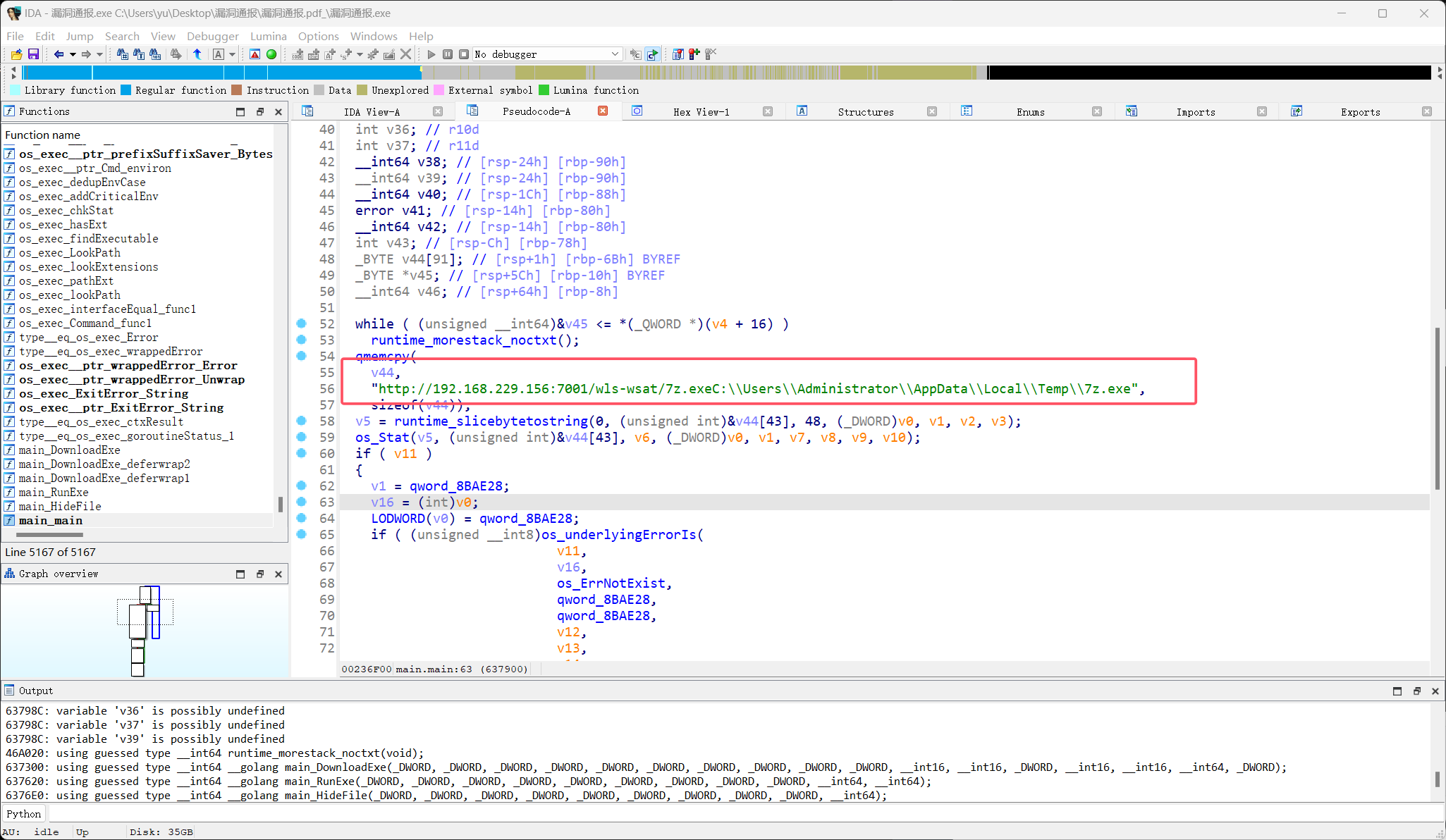Start process with the play icon

431,54
